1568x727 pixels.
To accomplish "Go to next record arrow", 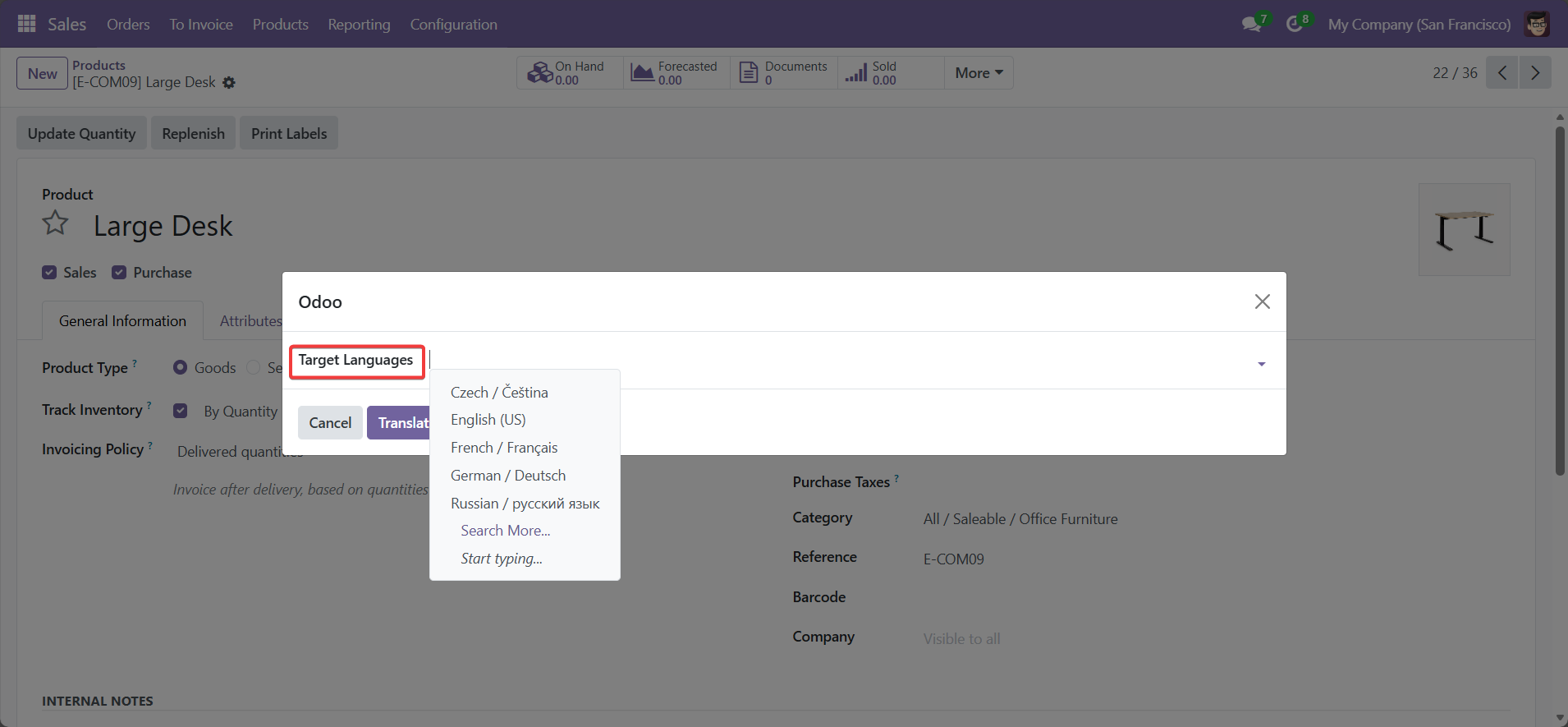I will tap(1535, 73).
